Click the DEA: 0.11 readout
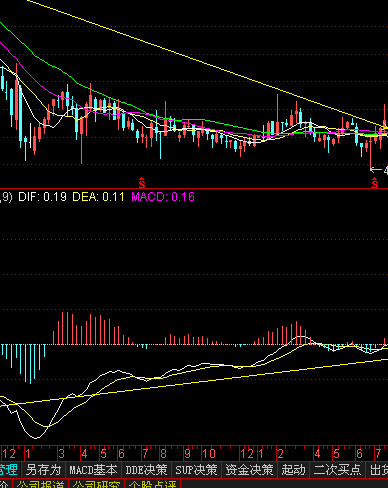 click(x=98, y=197)
